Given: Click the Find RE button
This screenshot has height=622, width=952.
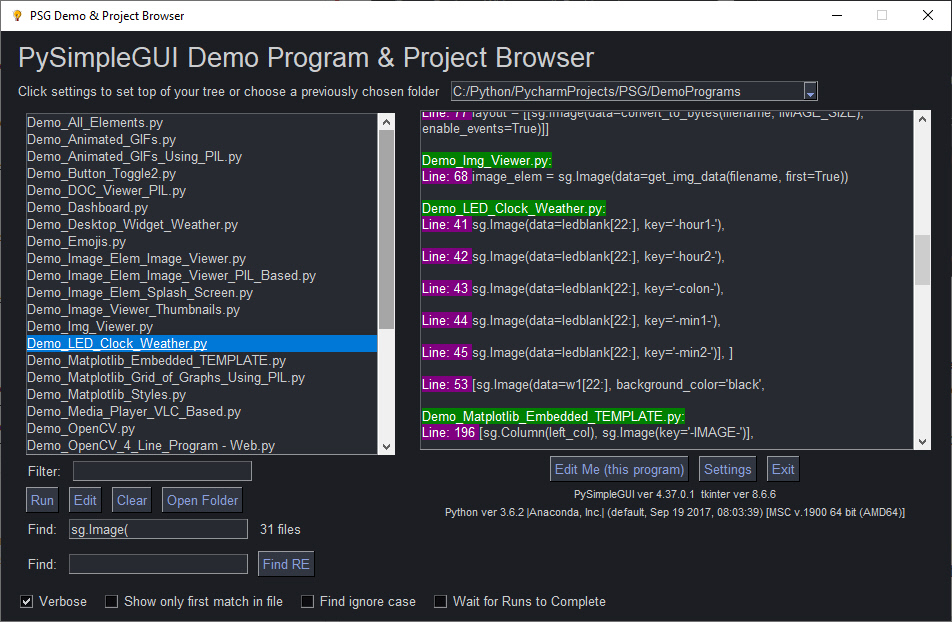Looking at the screenshot, I should click(286, 564).
